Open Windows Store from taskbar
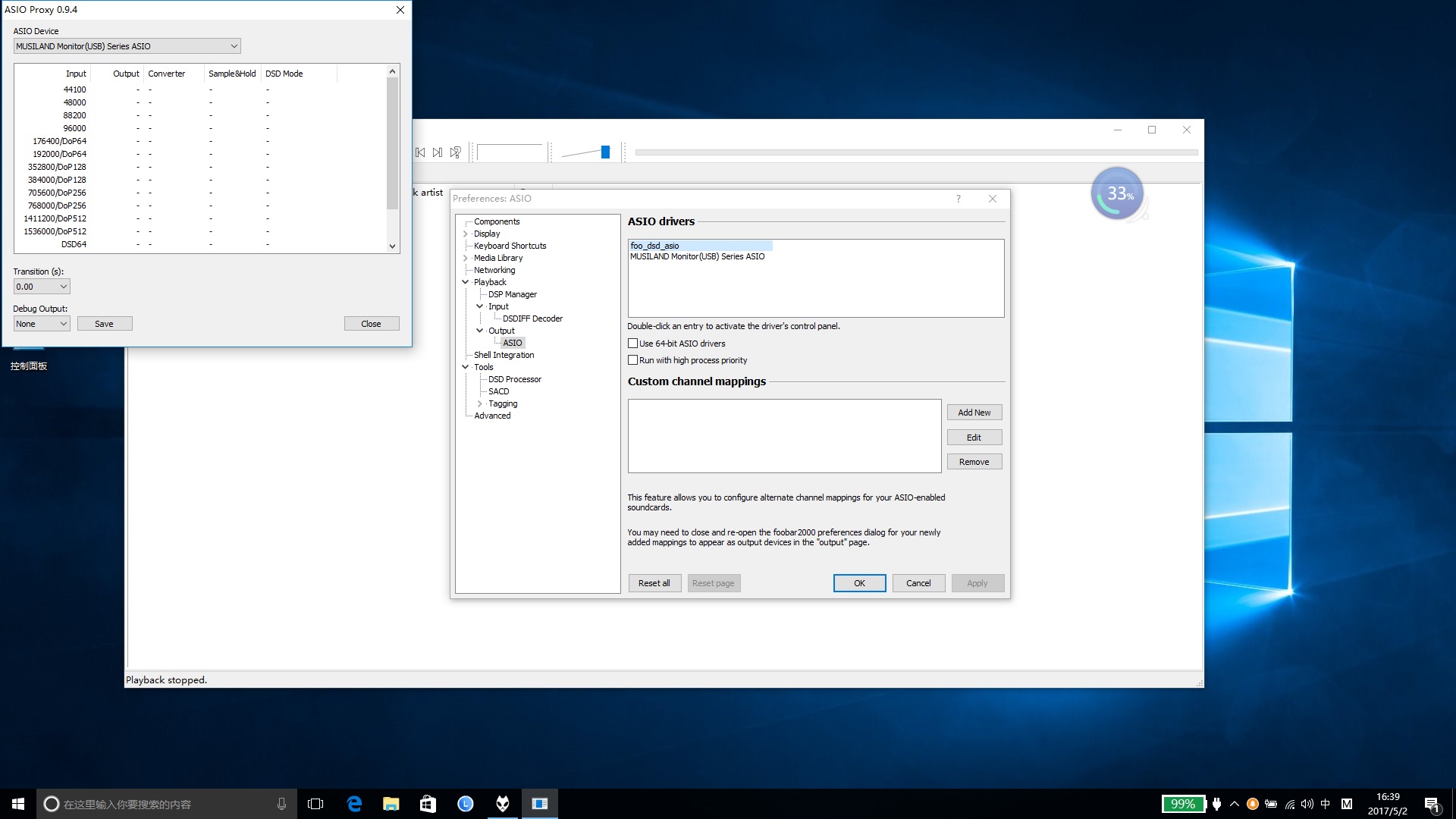Viewport: 1456px width, 819px height. pyautogui.click(x=428, y=804)
